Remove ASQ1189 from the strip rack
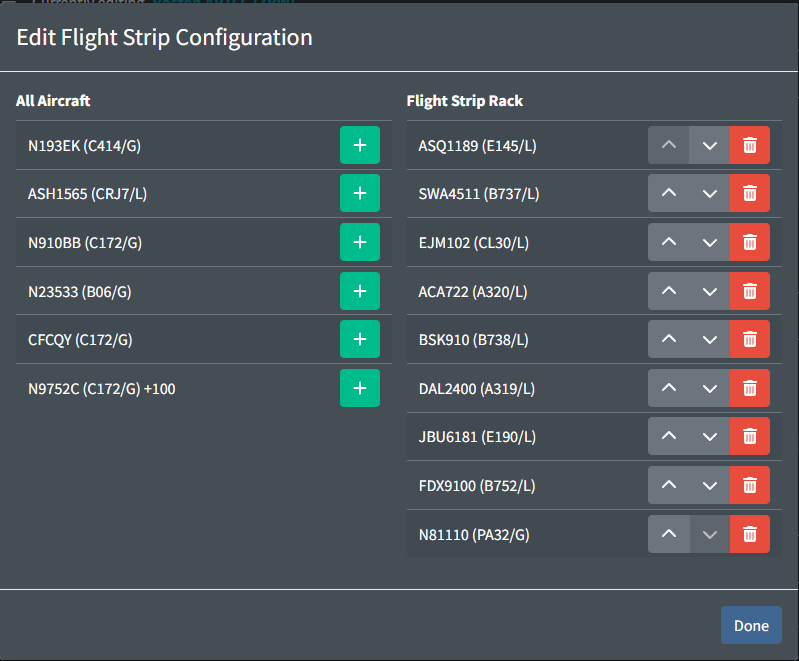Viewport: 799px width, 661px height. (x=750, y=145)
